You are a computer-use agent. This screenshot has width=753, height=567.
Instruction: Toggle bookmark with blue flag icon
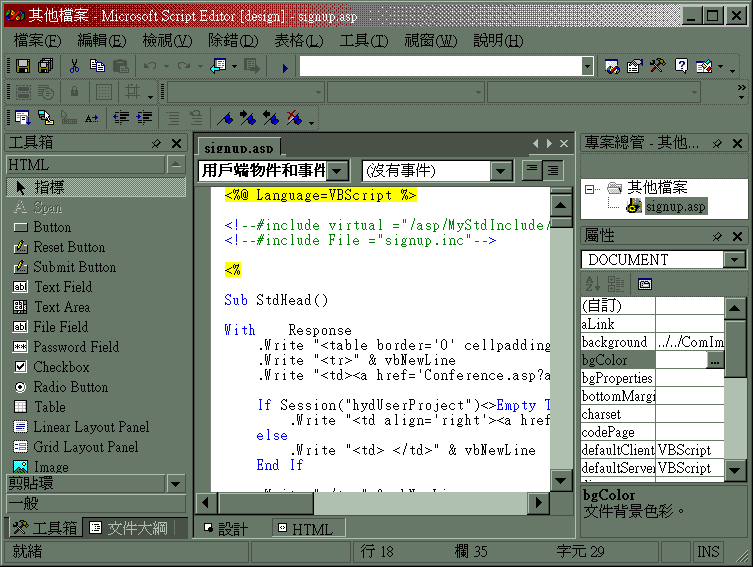pyautogui.click(x=225, y=118)
